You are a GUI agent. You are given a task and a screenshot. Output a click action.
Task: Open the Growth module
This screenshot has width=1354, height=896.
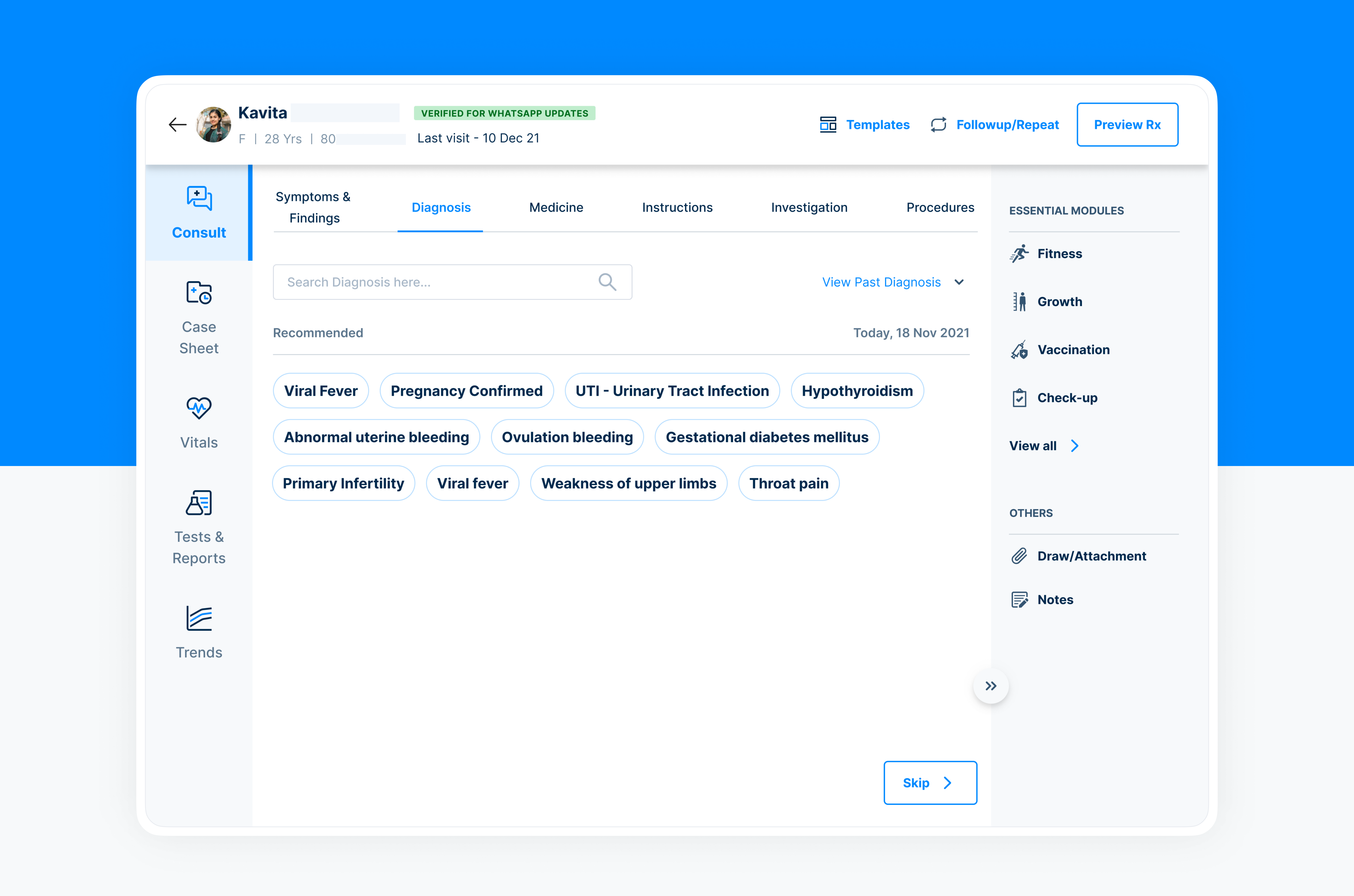(x=1060, y=302)
